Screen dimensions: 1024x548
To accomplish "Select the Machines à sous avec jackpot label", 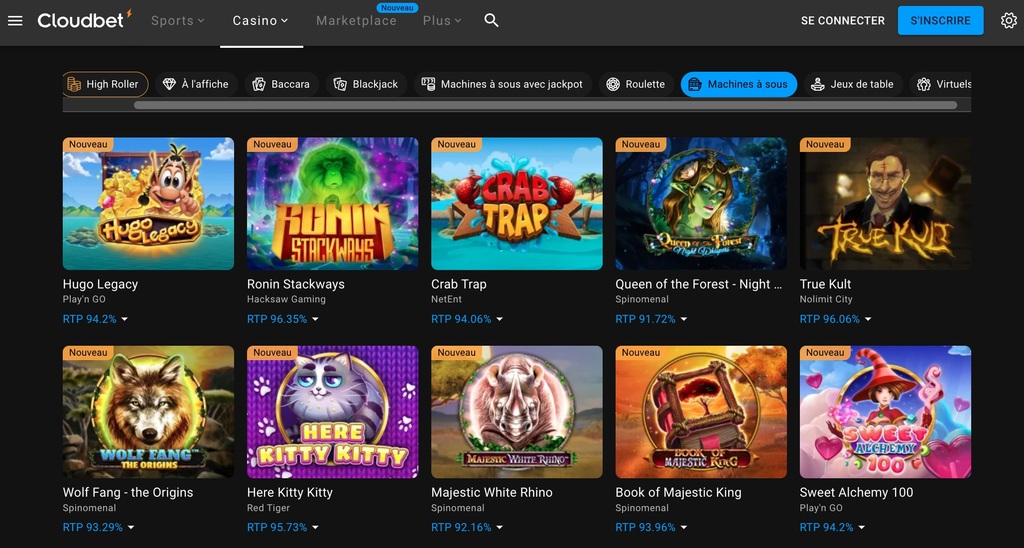I will [511, 84].
